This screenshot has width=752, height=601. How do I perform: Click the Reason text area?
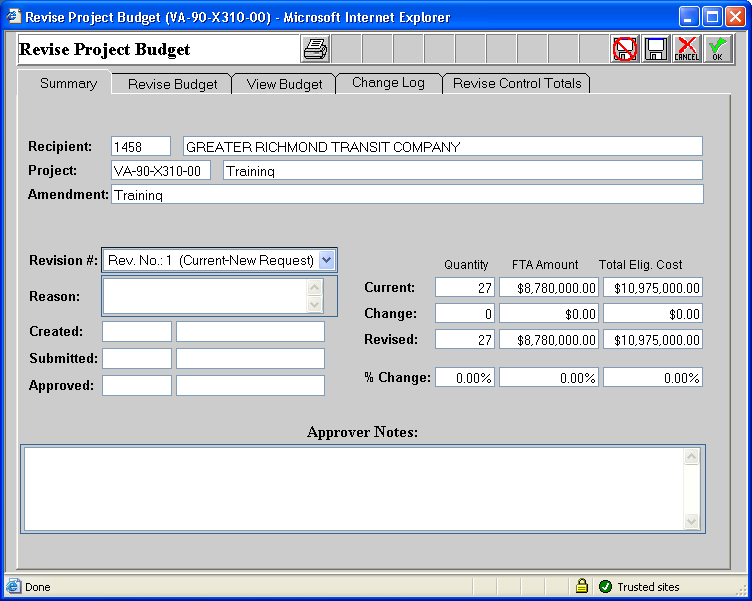pos(205,296)
